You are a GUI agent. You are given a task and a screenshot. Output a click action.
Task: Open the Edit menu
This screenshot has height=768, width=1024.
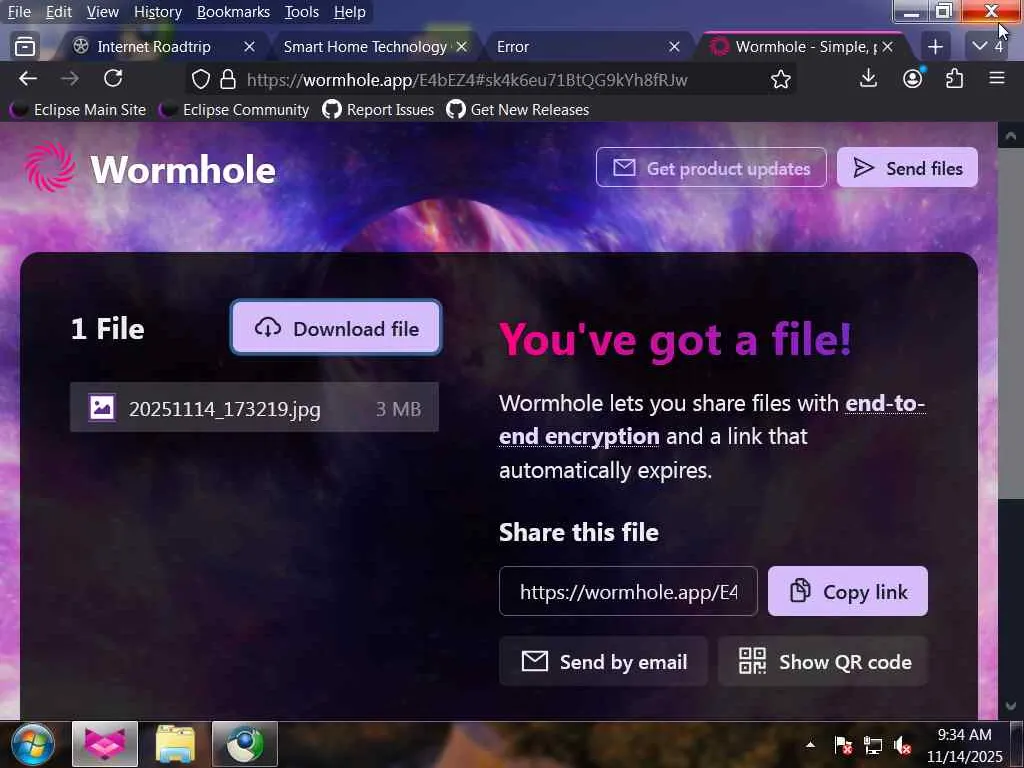coord(58,12)
